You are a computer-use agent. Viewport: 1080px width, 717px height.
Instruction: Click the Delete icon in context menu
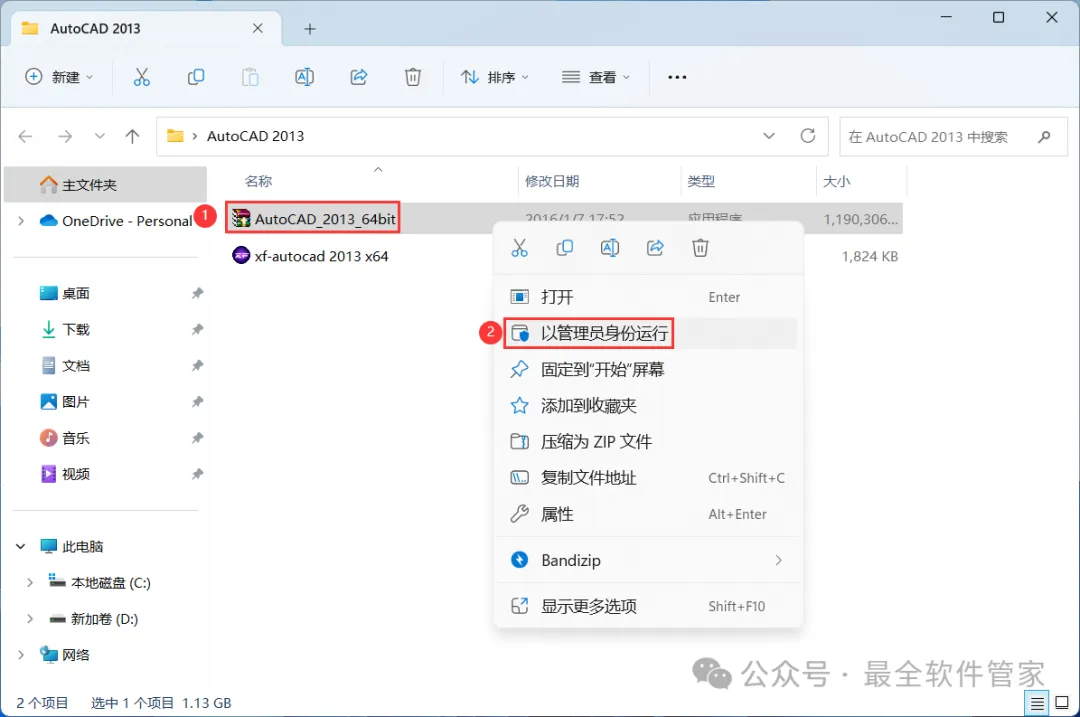pyautogui.click(x=700, y=248)
